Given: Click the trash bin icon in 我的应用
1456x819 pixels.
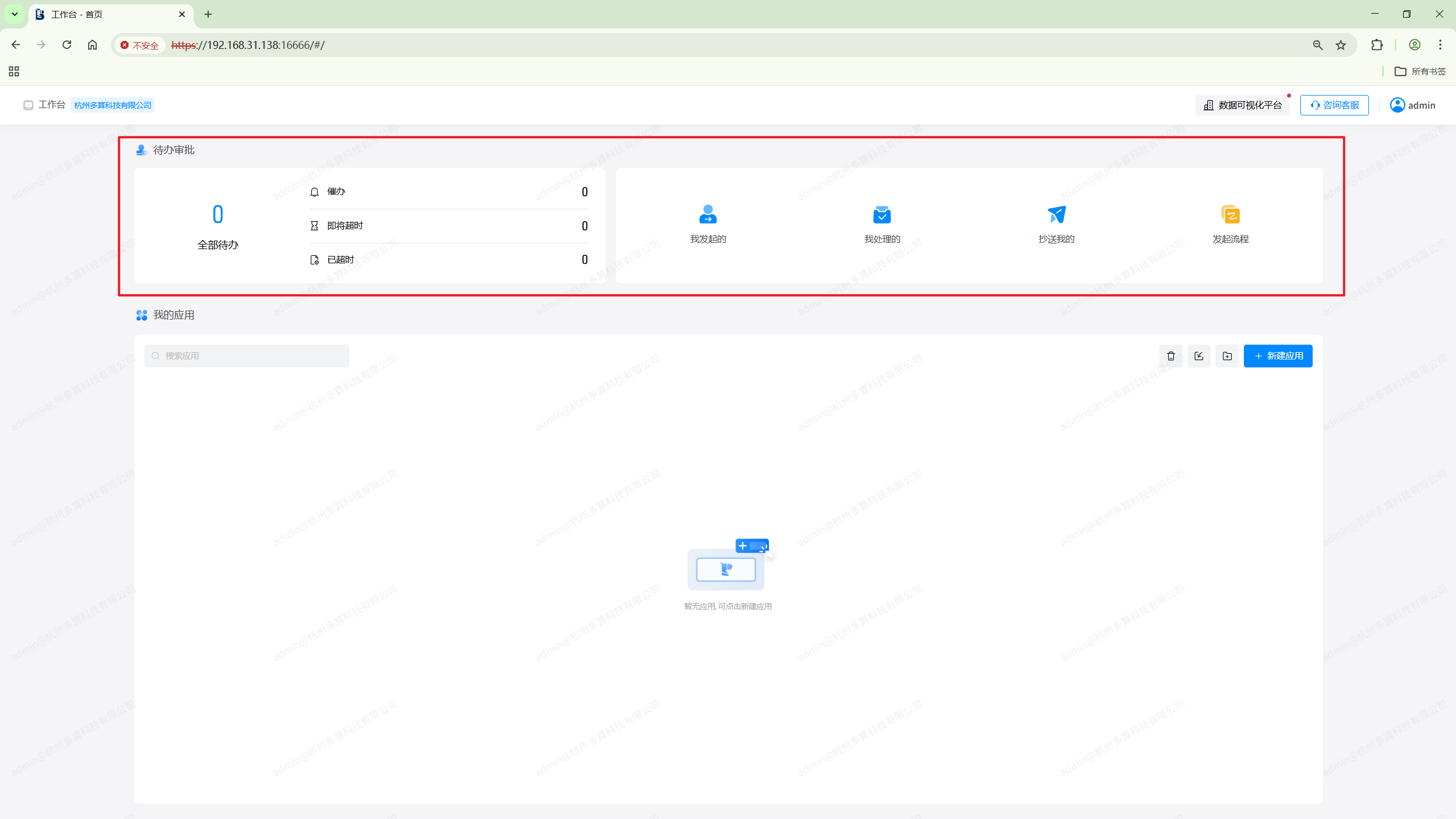Looking at the screenshot, I should pyautogui.click(x=1170, y=356).
